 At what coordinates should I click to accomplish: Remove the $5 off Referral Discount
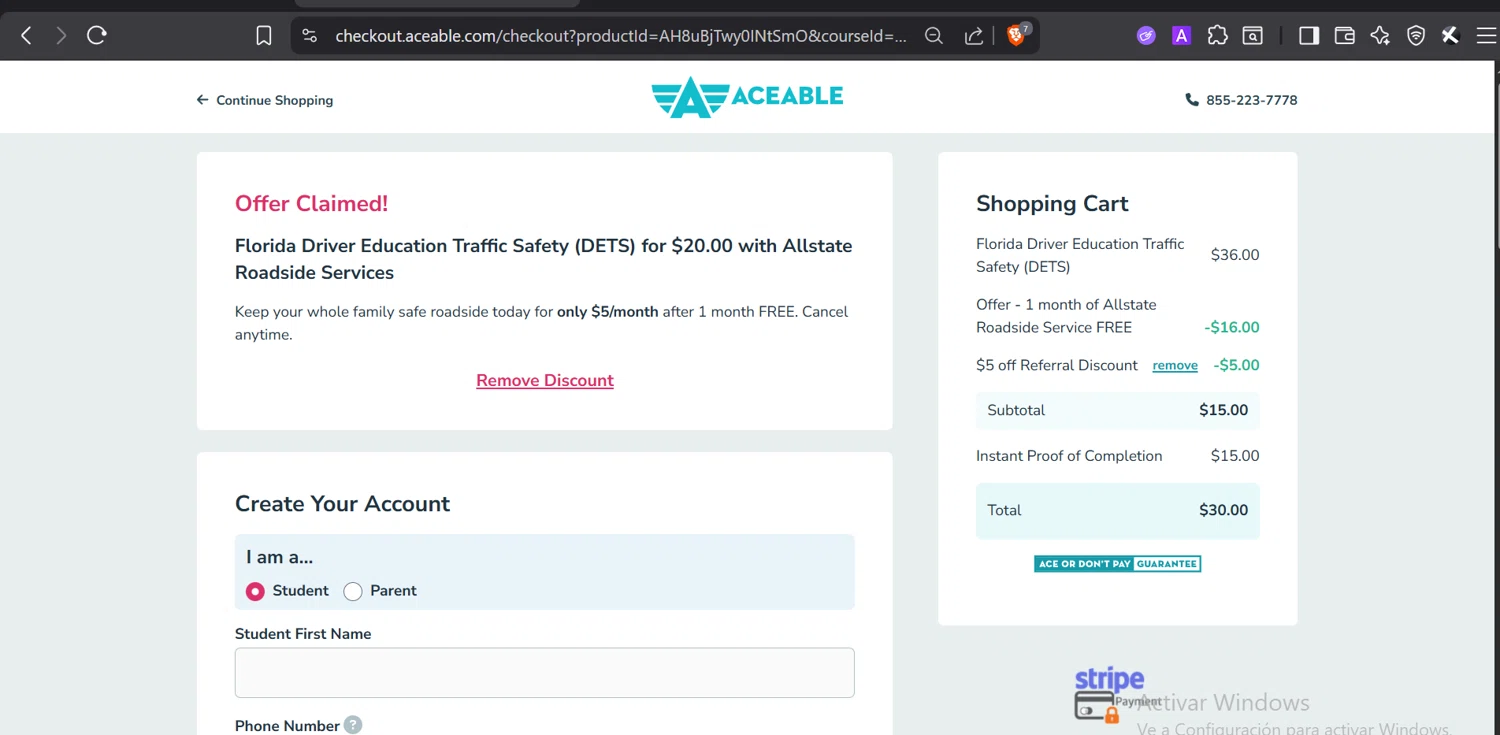click(x=1175, y=366)
